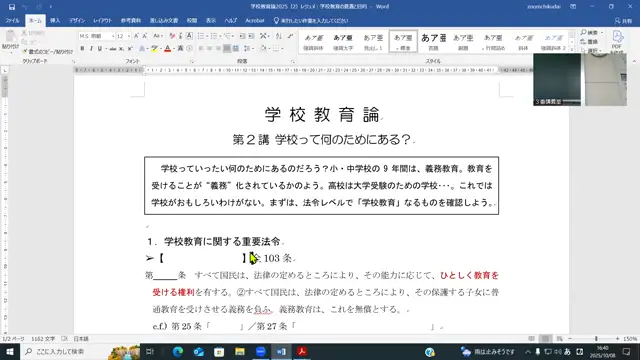Insert enclosed character (circled character) icon
This screenshot has height=360, width=640.
(x=189, y=49)
